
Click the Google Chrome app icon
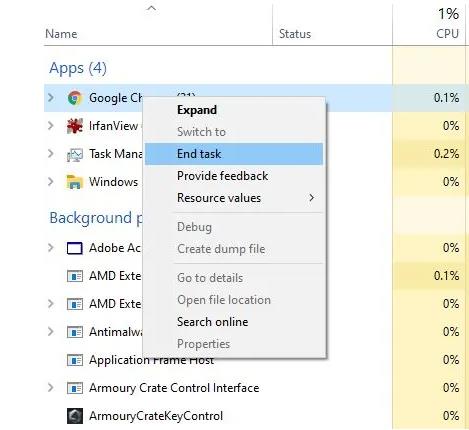coord(75,98)
